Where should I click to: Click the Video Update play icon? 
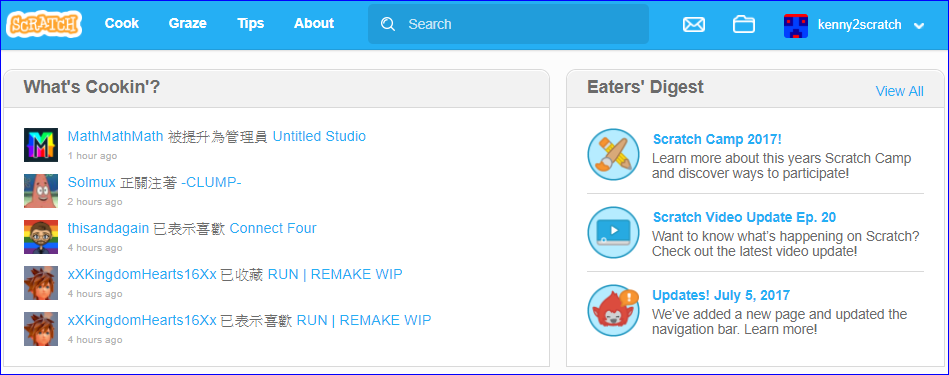613,232
